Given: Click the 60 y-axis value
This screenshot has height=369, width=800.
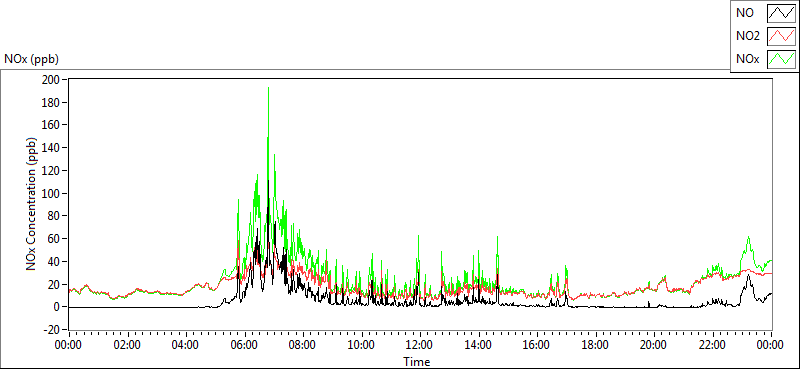Looking at the screenshot, I should tap(53, 239).
